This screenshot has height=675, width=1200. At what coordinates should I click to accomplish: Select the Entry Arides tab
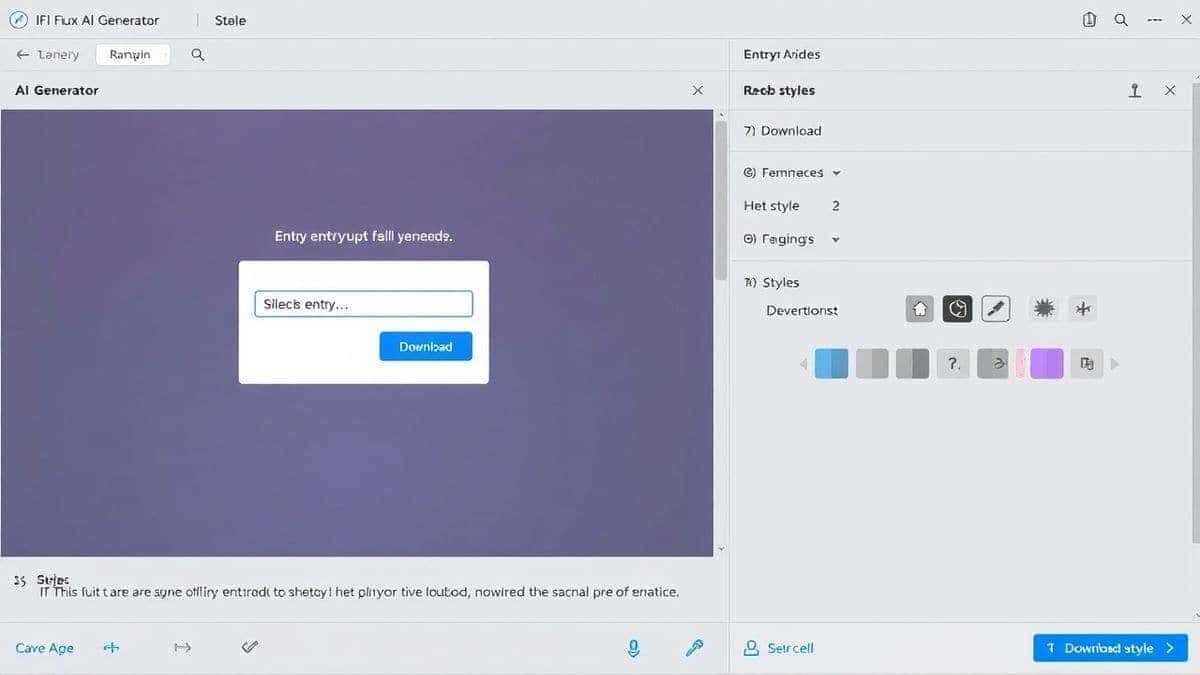click(782, 55)
